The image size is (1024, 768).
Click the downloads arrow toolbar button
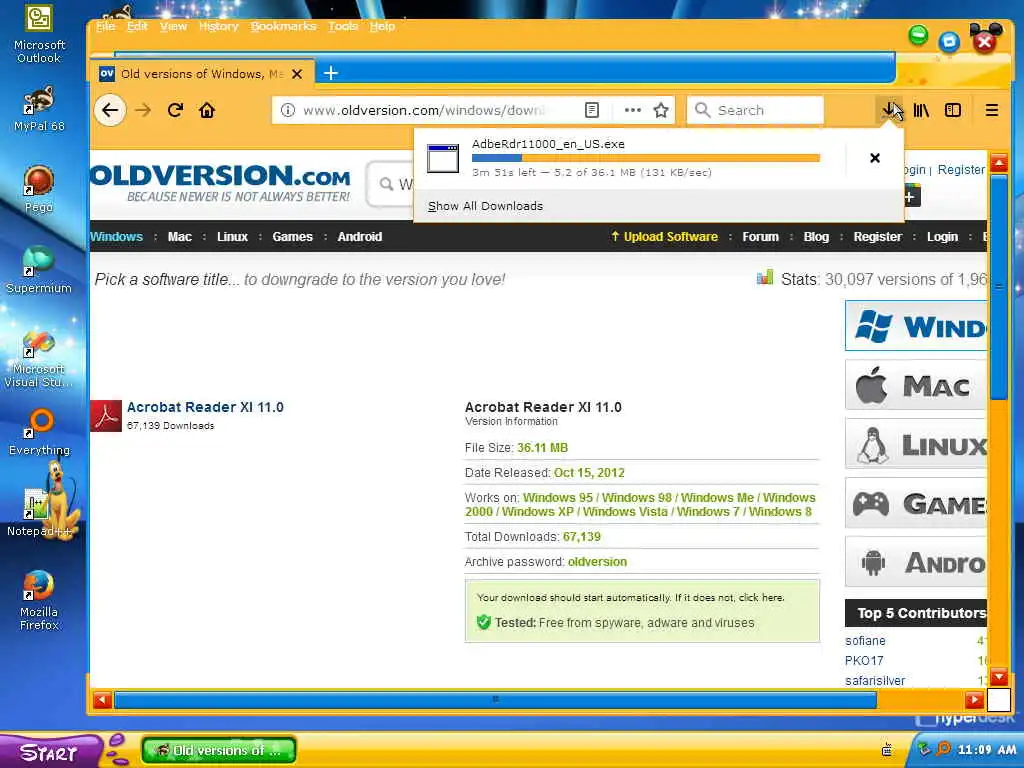(889, 110)
